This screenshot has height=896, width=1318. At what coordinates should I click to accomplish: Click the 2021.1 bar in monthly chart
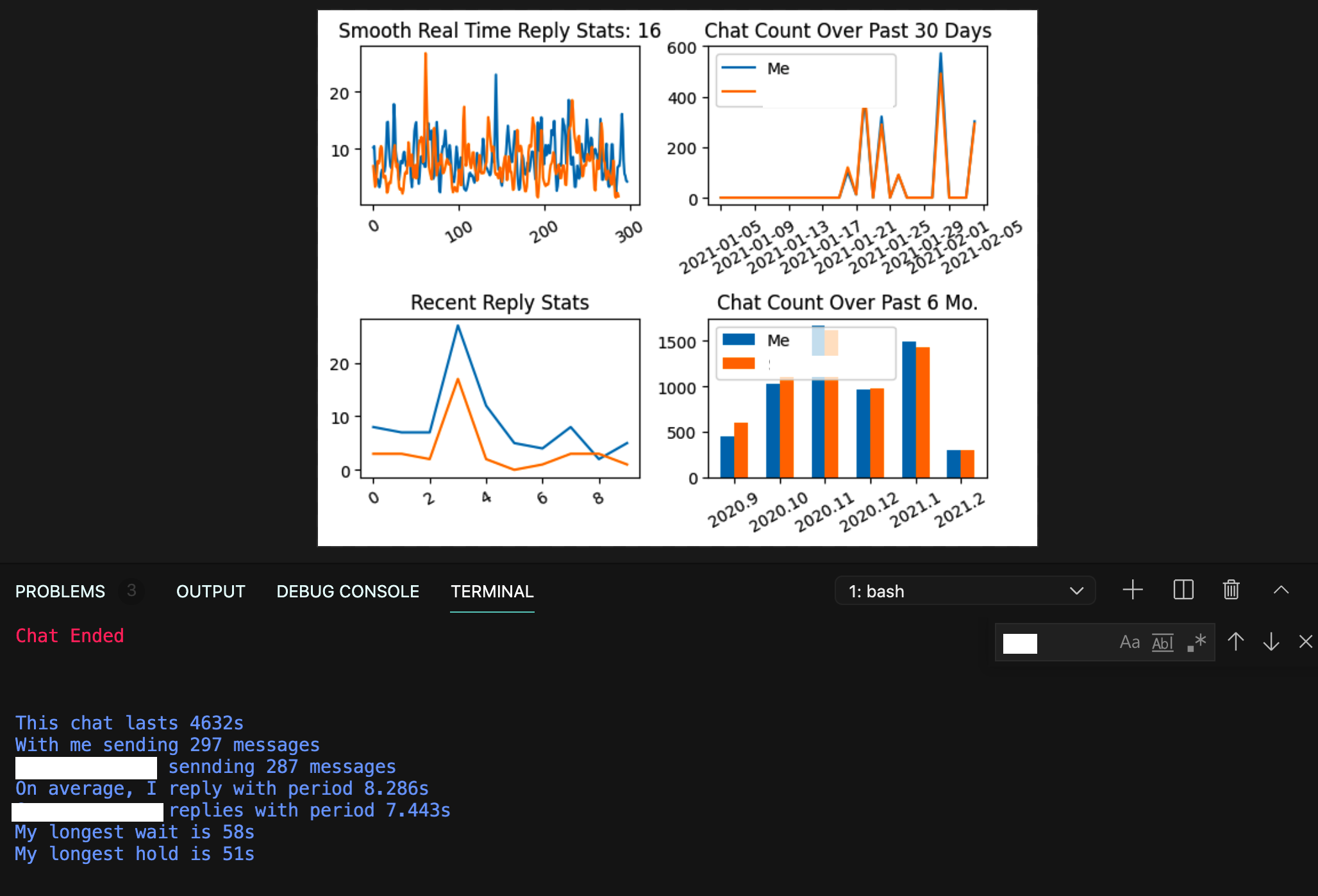(909, 410)
